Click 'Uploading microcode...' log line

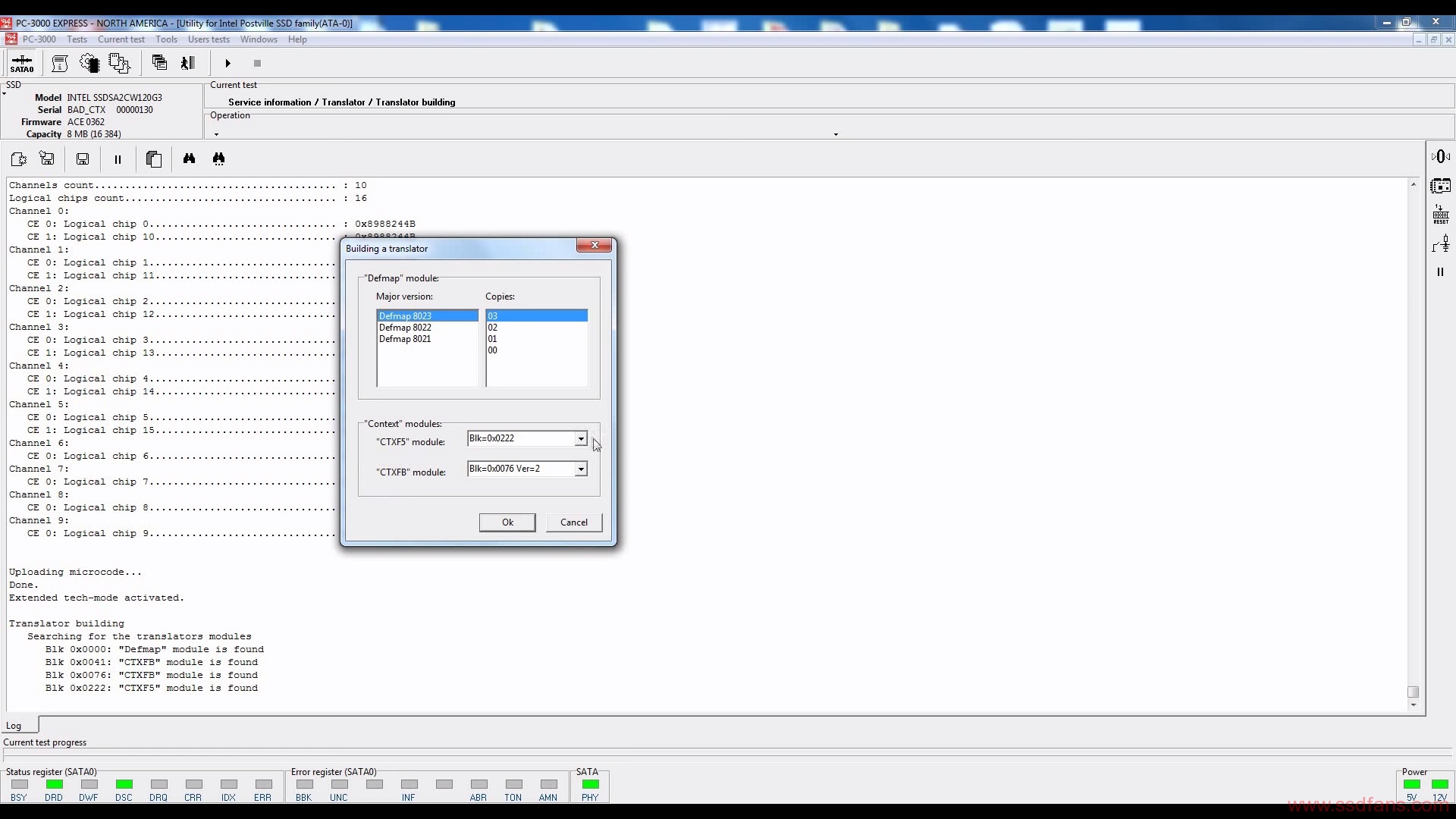click(x=75, y=573)
